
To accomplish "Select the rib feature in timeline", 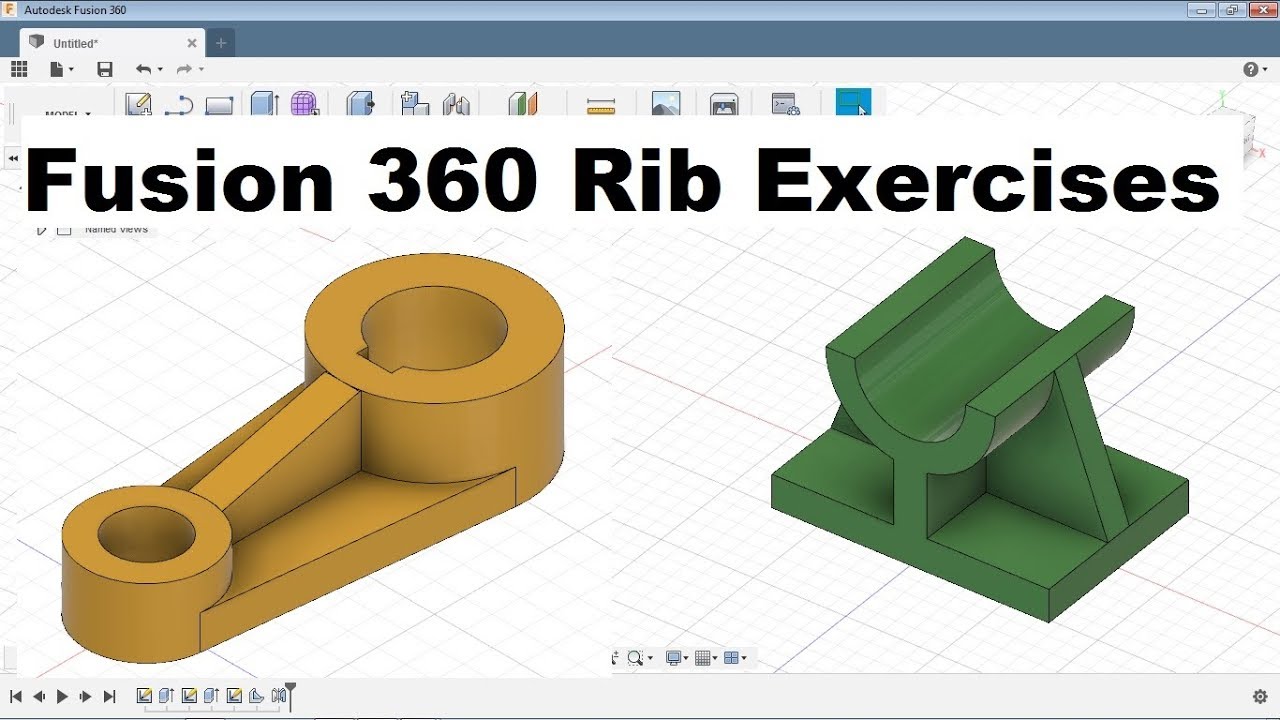I will (256, 696).
